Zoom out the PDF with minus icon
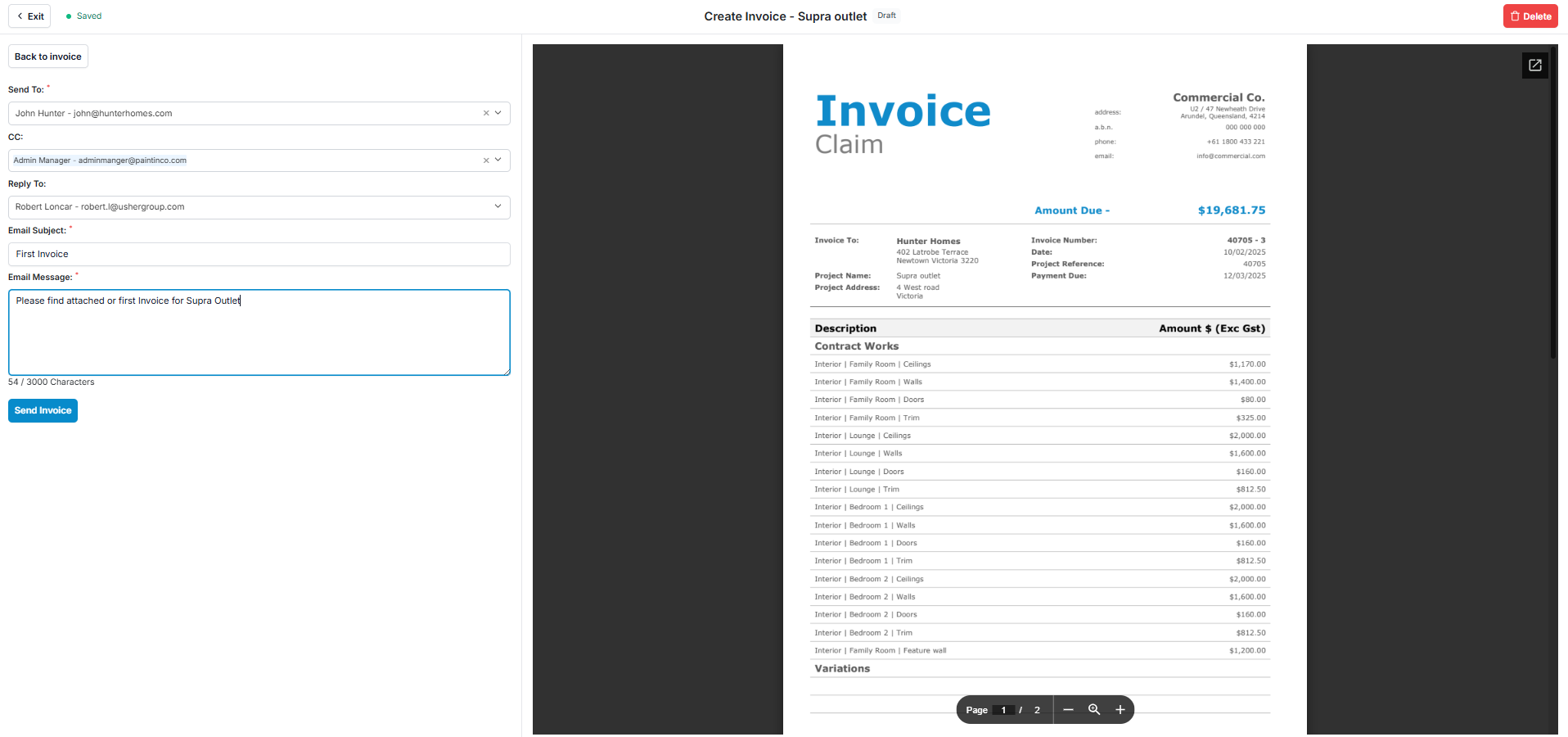1568x737 pixels. pyautogui.click(x=1068, y=710)
